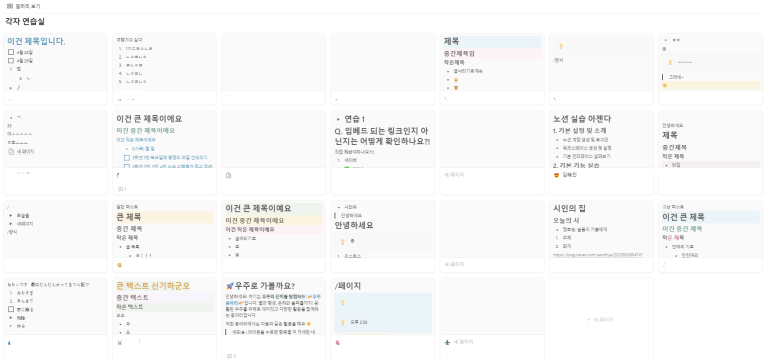The image size is (773, 361).
Task: Click the emoji icon below the 큰 제목 card
Action: [x=119, y=265]
